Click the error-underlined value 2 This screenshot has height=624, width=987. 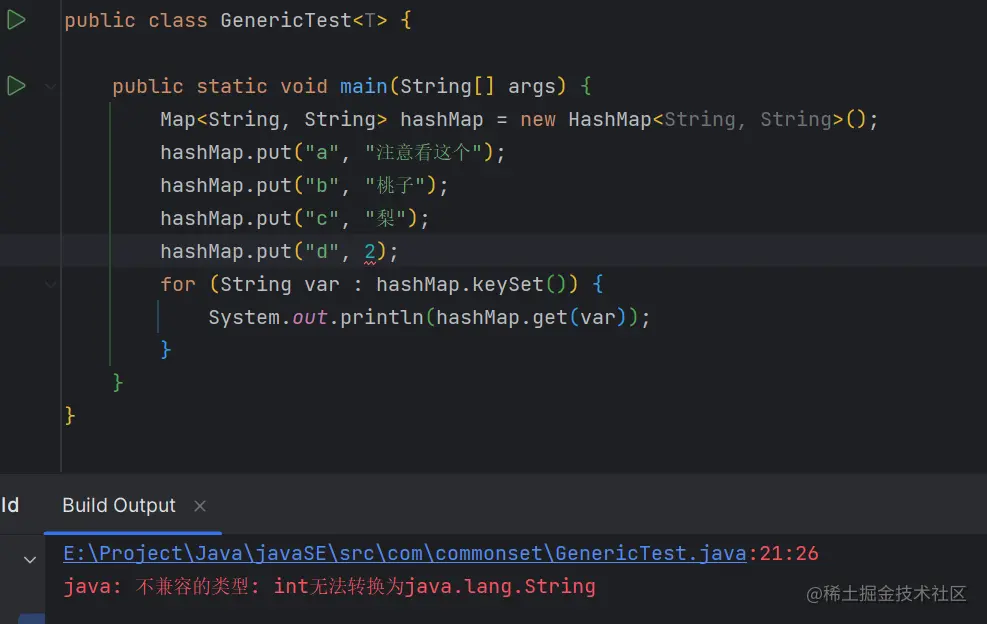pos(369,251)
